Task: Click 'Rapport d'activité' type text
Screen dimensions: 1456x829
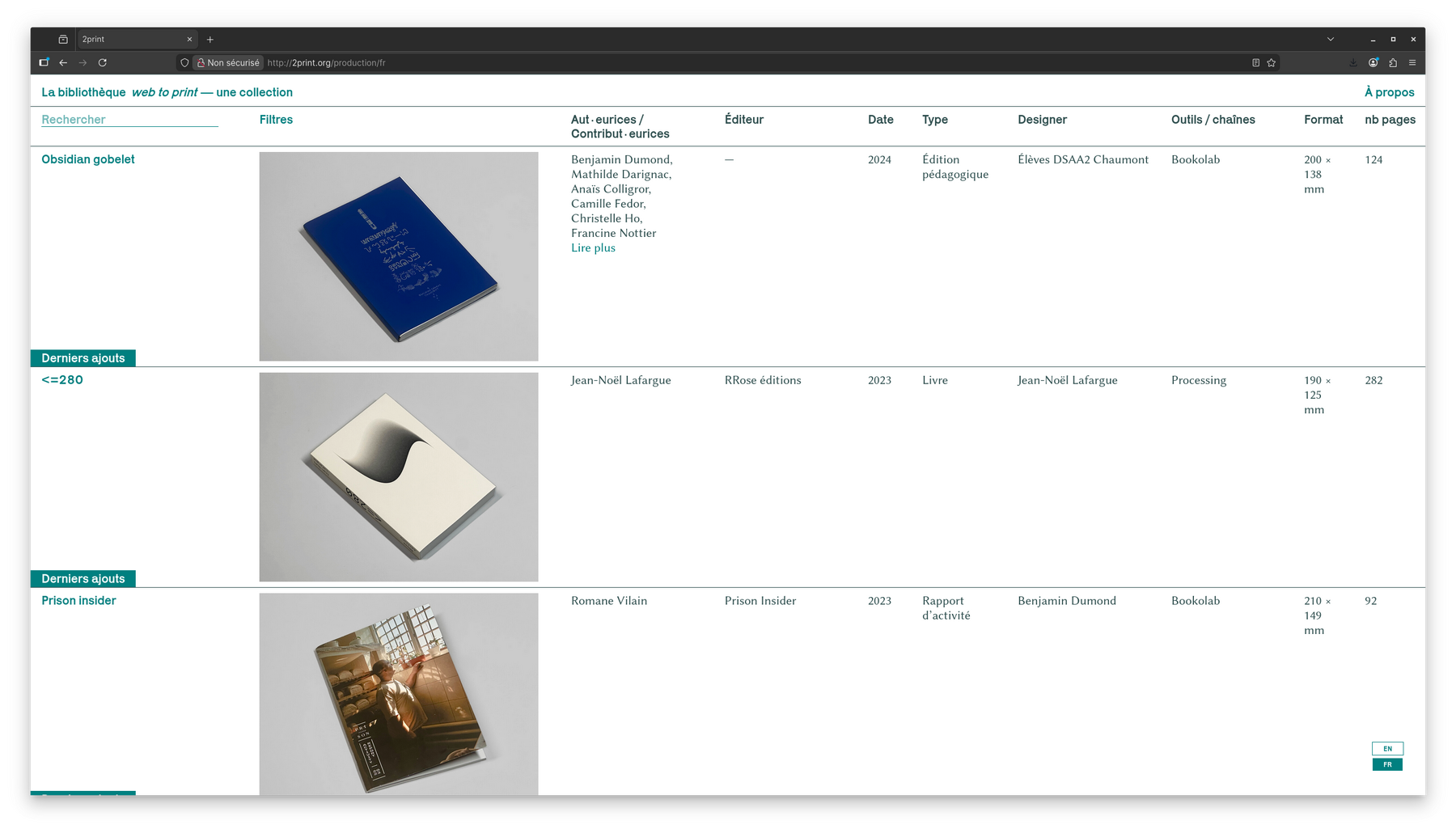Action: click(946, 608)
